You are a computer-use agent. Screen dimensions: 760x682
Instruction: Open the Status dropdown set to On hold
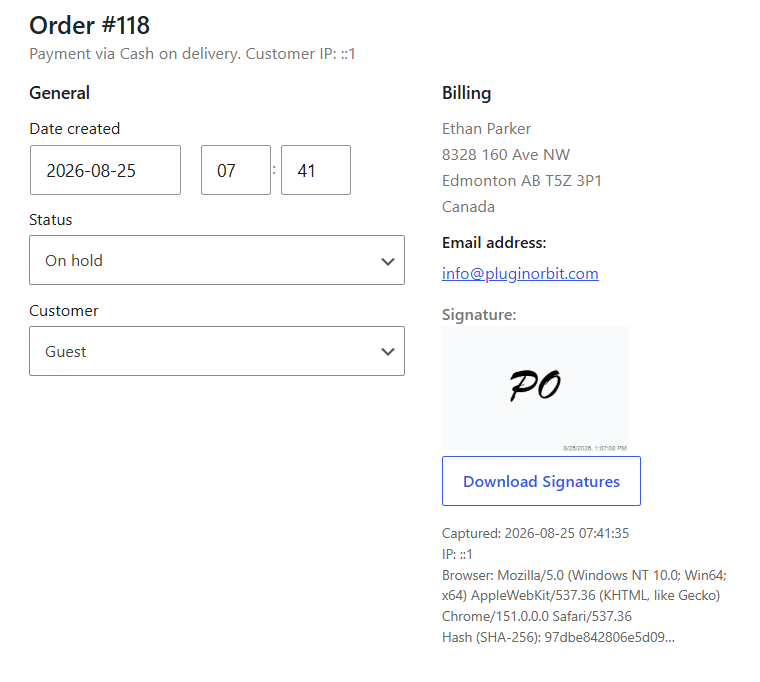tap(217, 260)
